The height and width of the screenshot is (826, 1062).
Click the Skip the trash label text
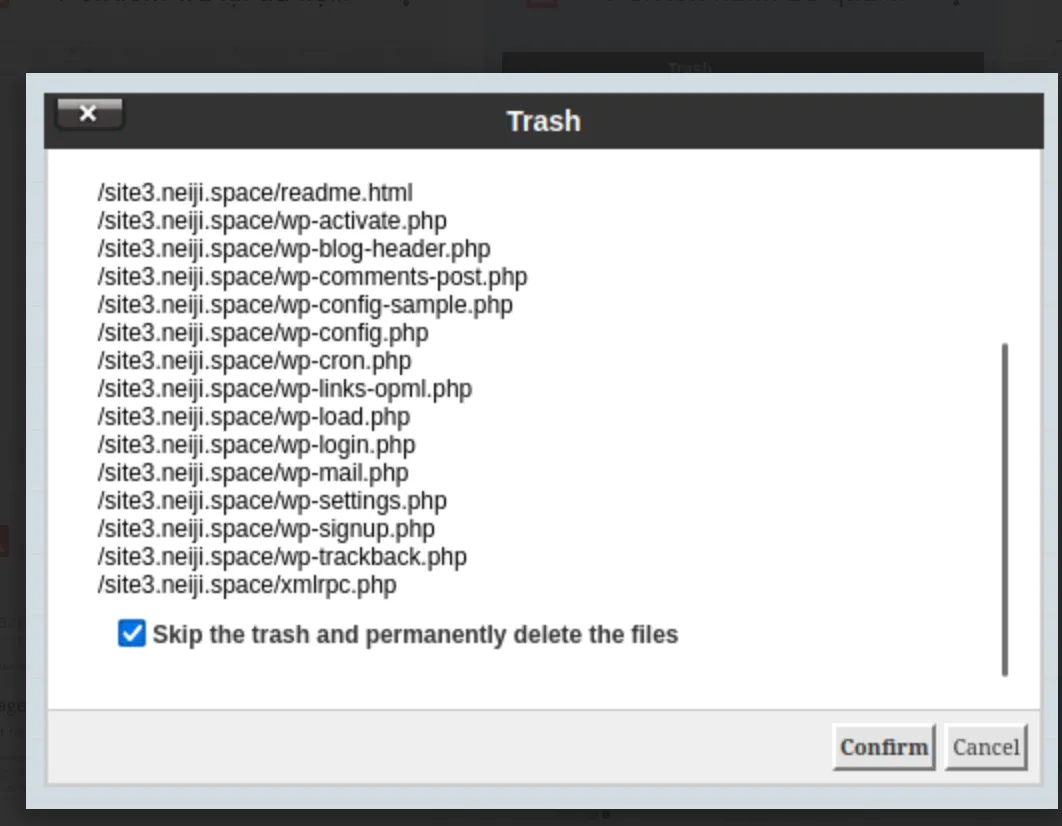coord(415,634)
